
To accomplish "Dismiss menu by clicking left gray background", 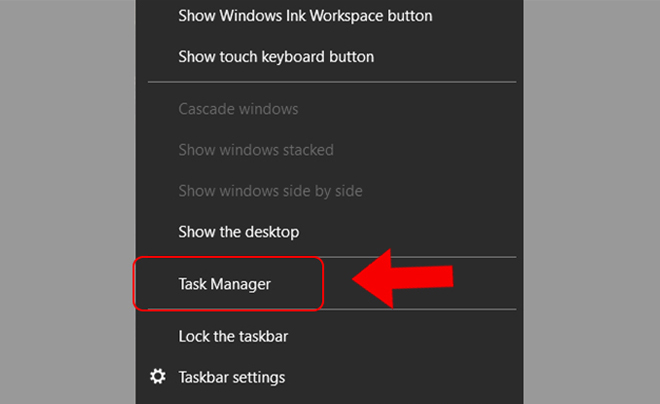I will (x=67, y=202).
